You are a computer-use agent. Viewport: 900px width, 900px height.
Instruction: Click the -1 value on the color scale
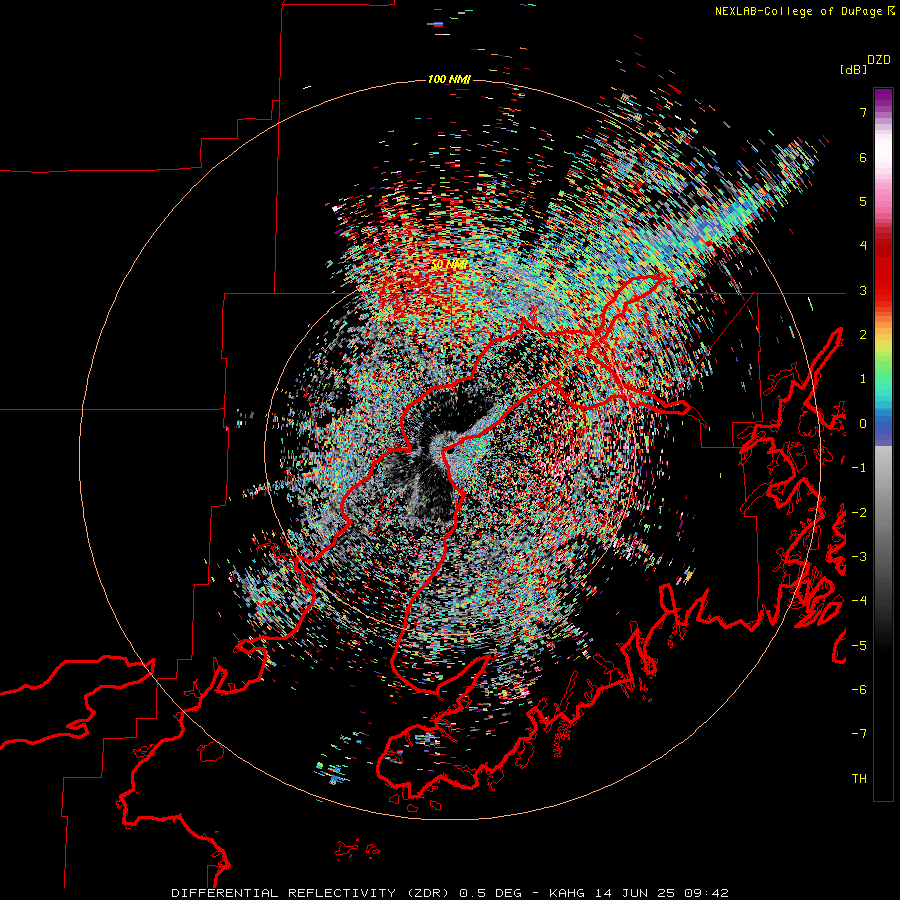click(859, 468)
